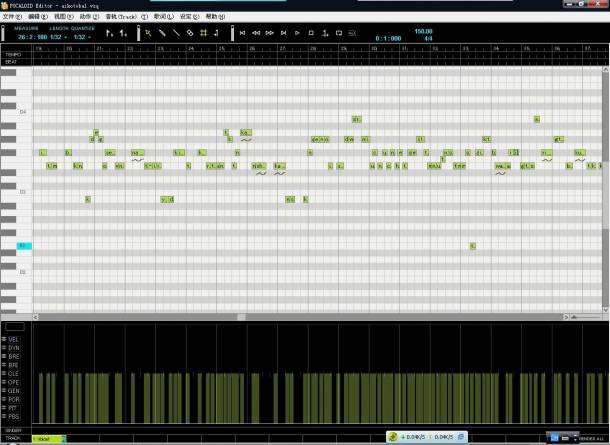Open the LENGTH 1/32 dropdown
The width and height of the screenshot is (610, 445).
click(59, 37)
